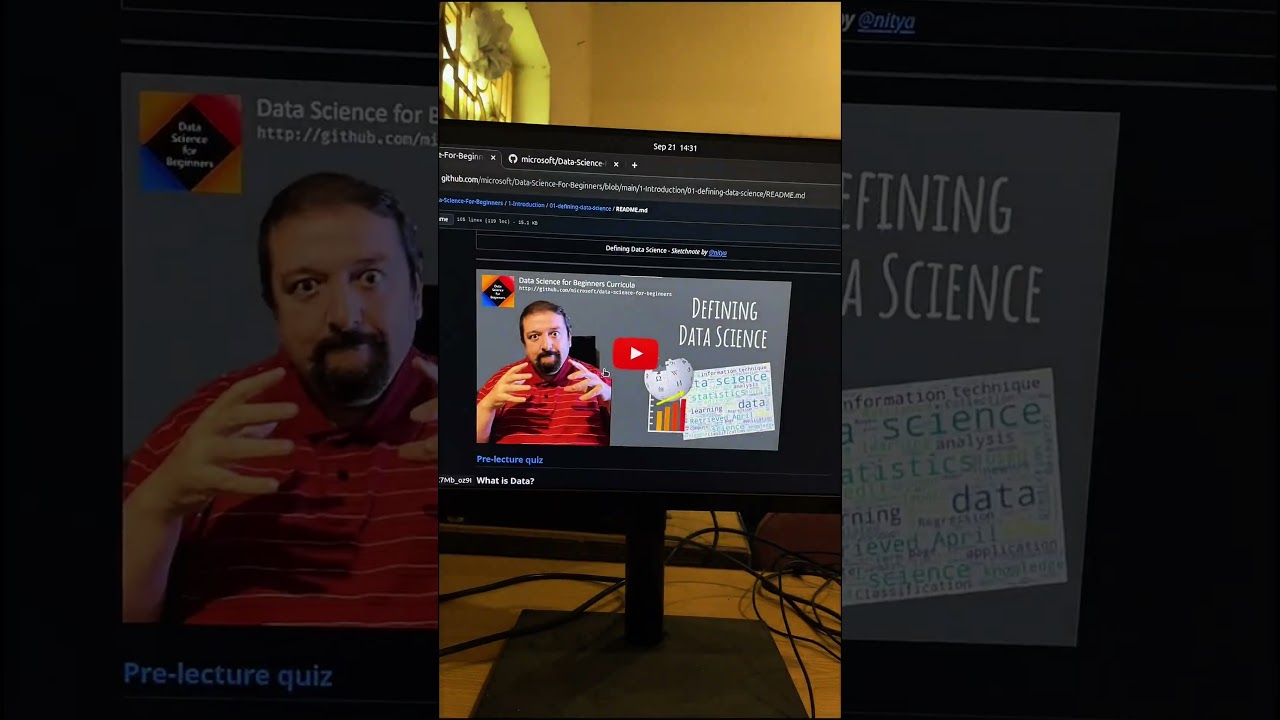Open the Pre-lecture quiz link below the video
Screen dimensions: 1280x720
(510, 459)
